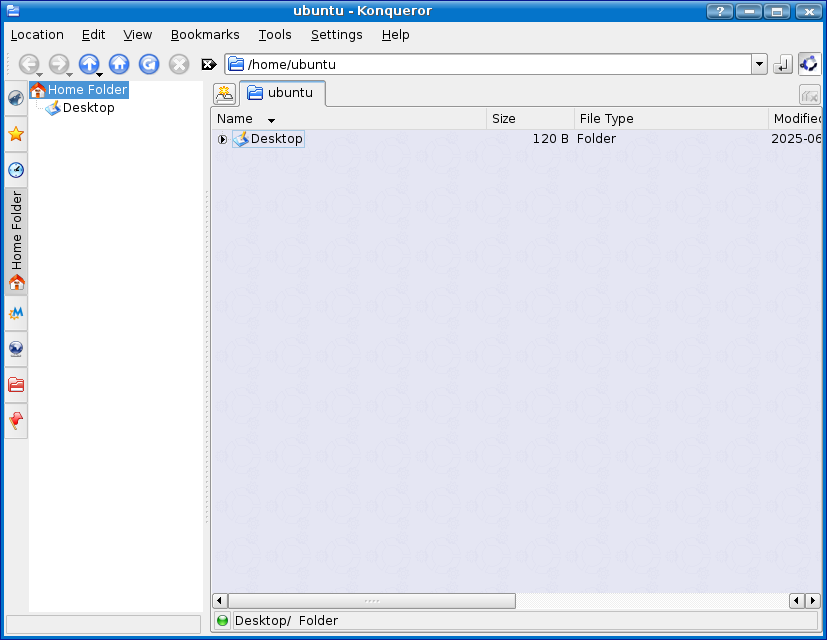Open the Up button dropdown arrow
This screenshot has width=827, height=640.
(x=99, y=75)
